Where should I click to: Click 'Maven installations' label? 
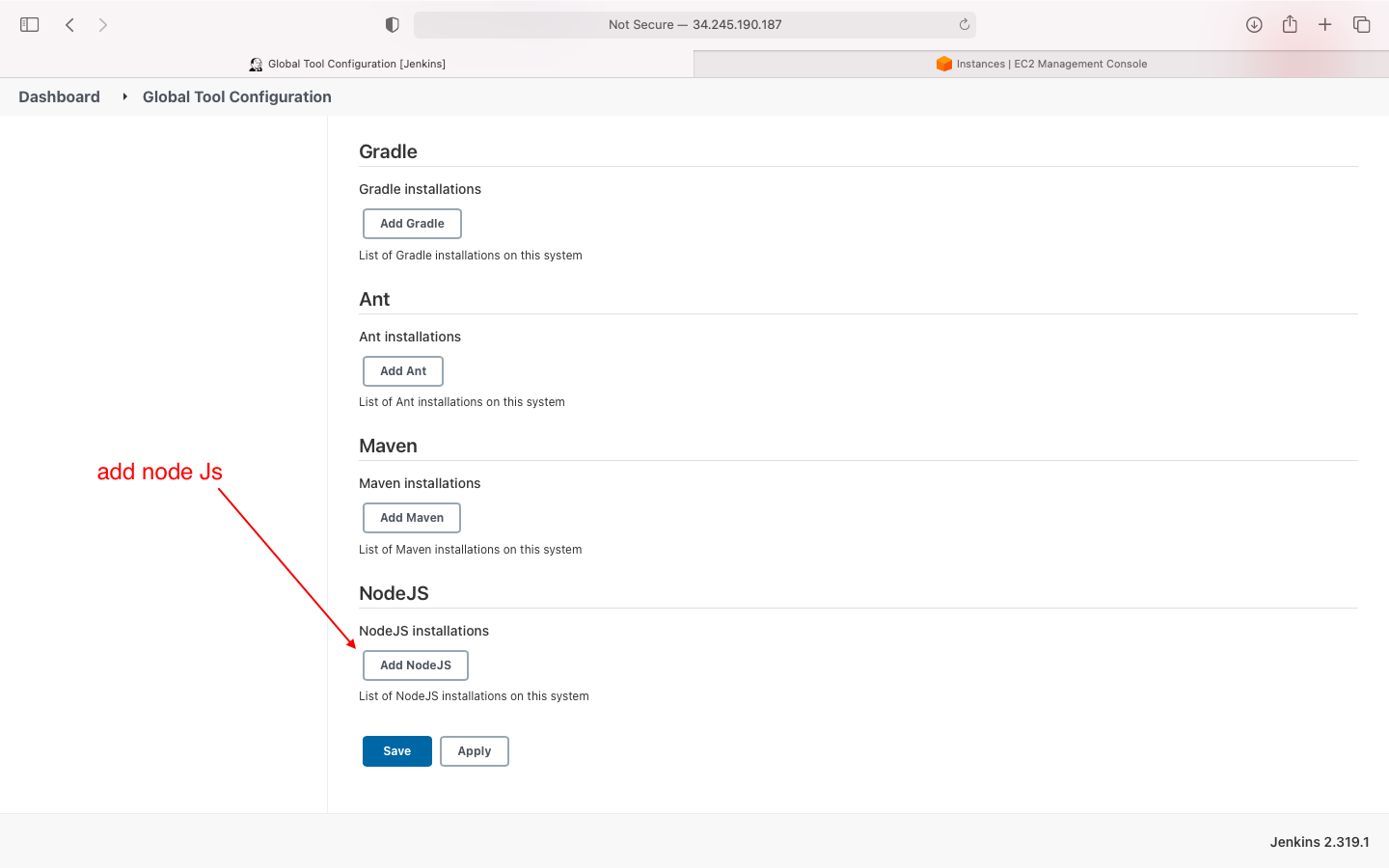pyautogui.click(x=420, y=483)
